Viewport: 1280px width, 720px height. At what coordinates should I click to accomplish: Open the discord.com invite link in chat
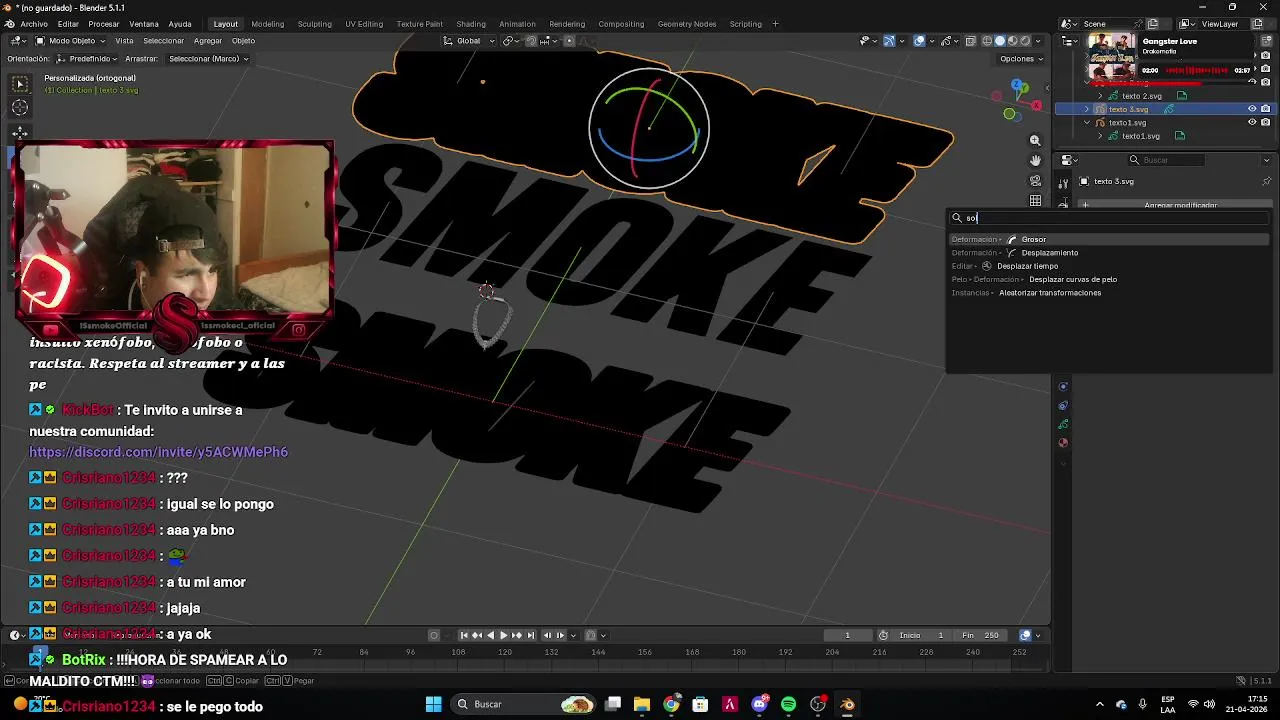pos(158,452)
